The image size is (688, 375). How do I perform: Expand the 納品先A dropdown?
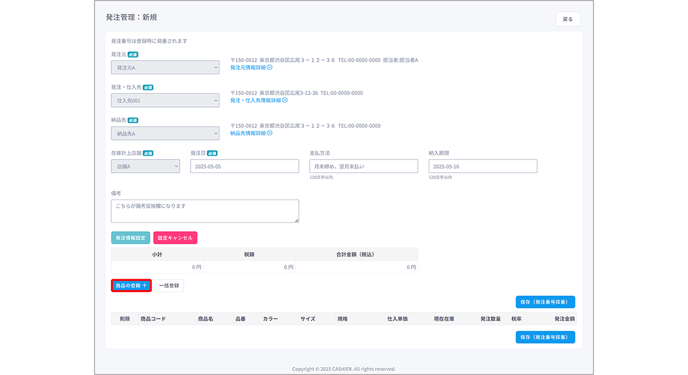(x=165, y=133)
